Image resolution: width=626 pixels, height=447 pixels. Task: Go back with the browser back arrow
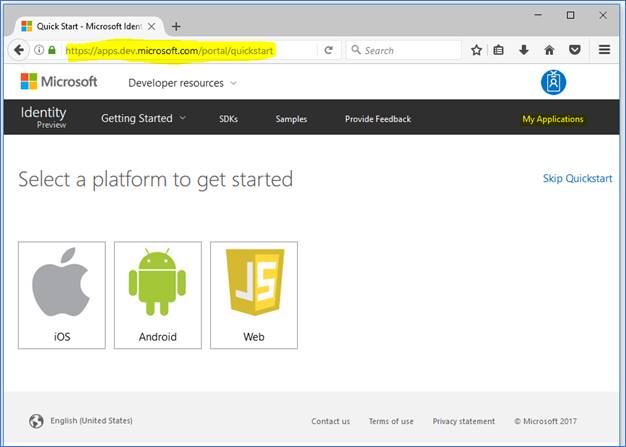18,50
